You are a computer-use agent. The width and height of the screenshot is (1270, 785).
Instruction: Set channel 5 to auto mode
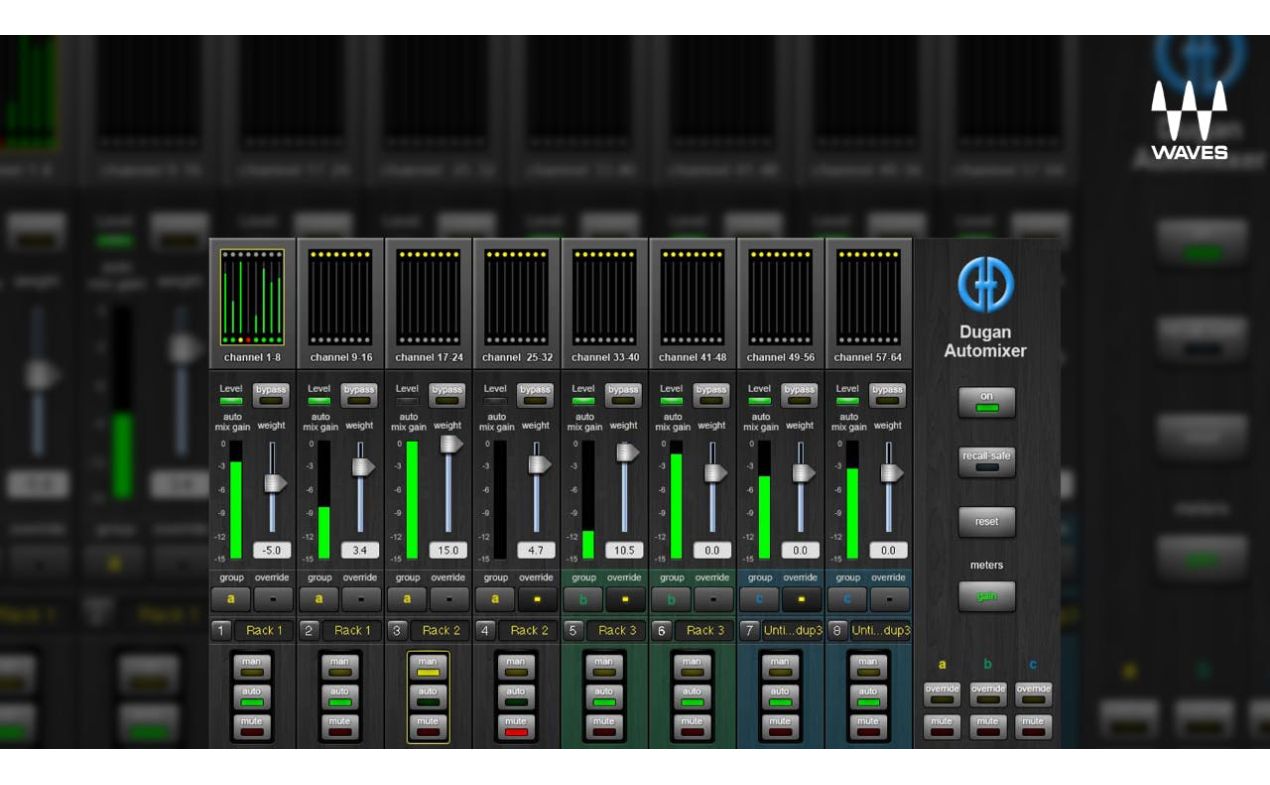(604, 696)
